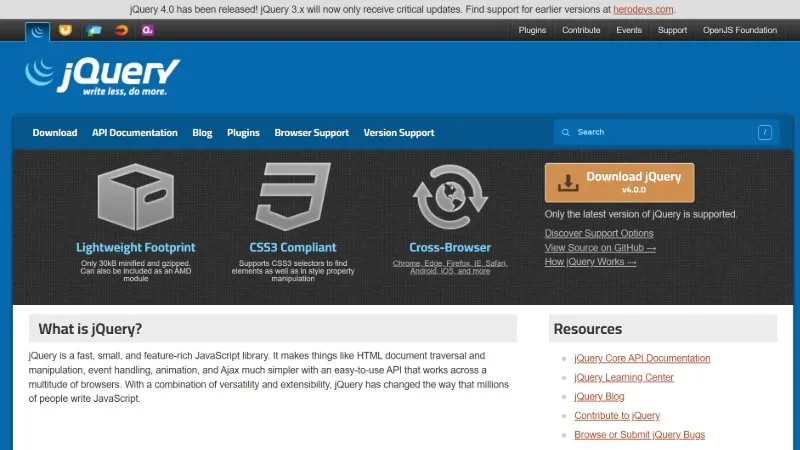Click the Lightweight Footprint heading

[136, 247]
